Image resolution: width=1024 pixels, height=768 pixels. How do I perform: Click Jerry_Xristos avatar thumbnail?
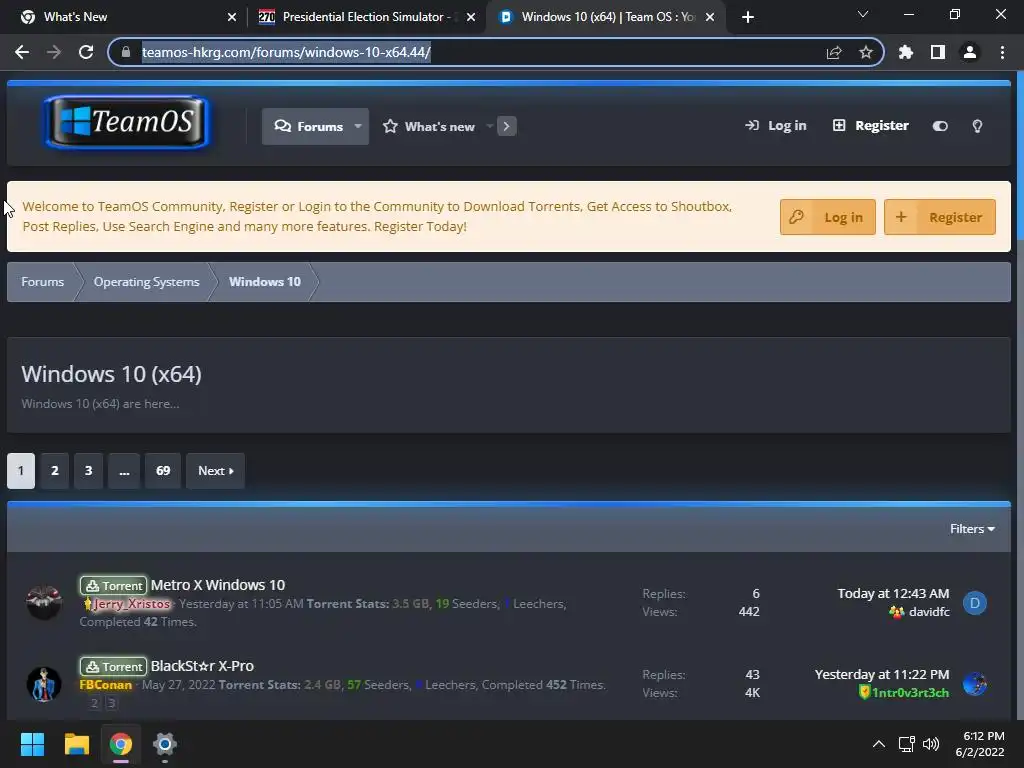pos(44,603)
